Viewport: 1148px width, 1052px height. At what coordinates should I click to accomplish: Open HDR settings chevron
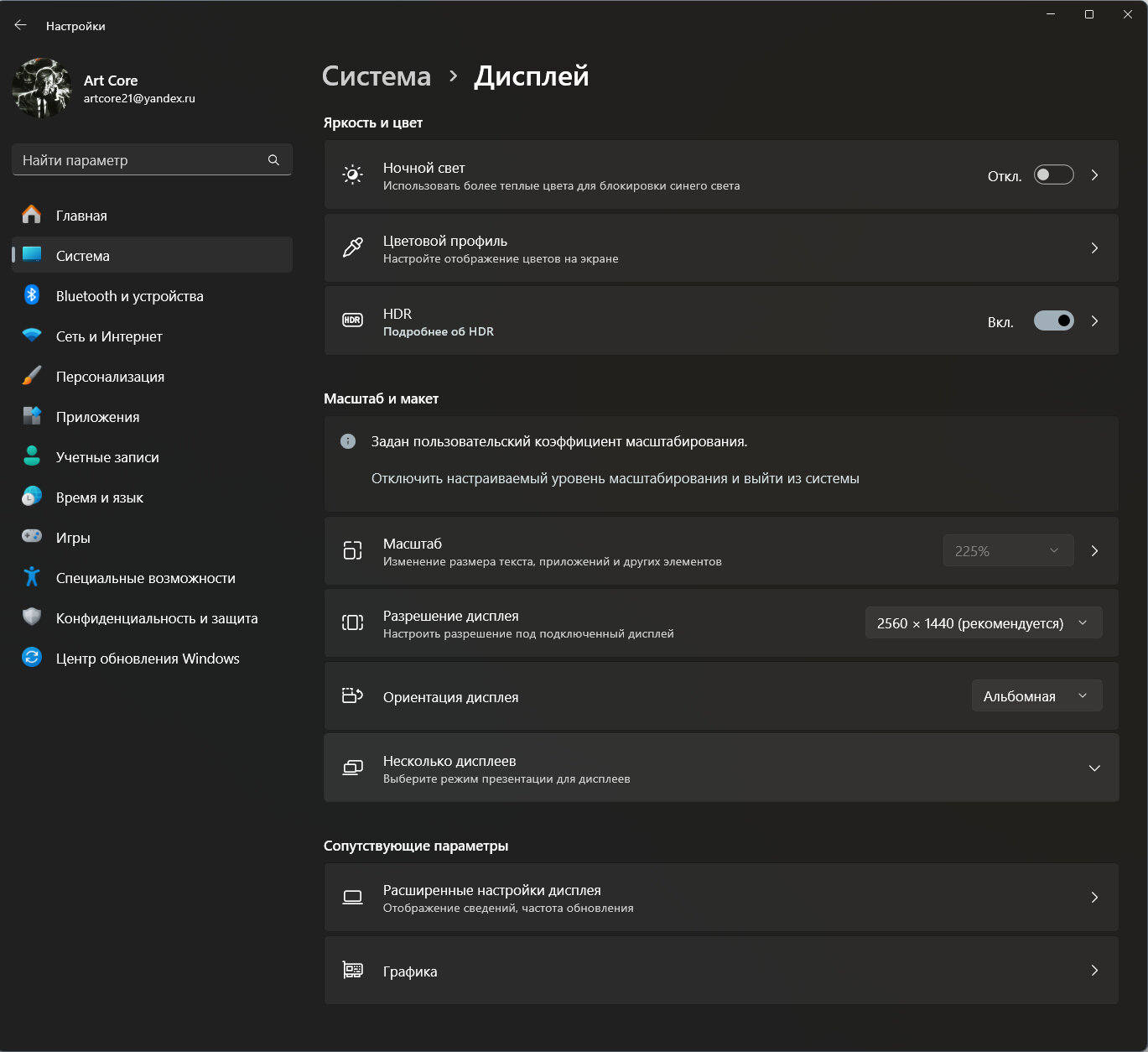pyautogui.click(x=1094, y=320)
